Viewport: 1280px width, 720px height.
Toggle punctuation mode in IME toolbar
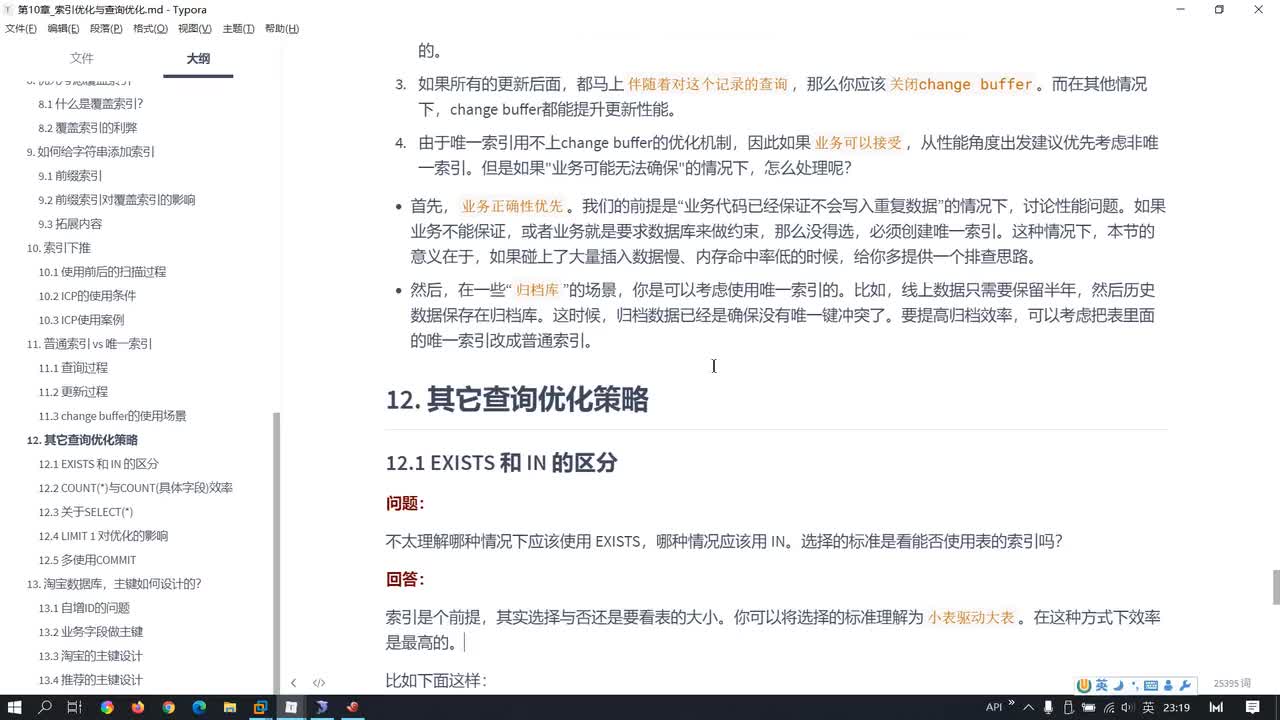click(1134, 685)
